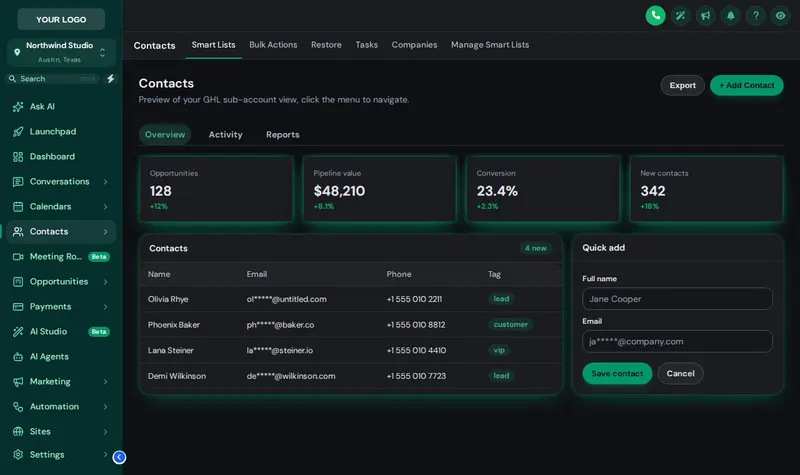Click the Save contact button
This screenshot has width=800, height=475.
[x=617, y=373]
